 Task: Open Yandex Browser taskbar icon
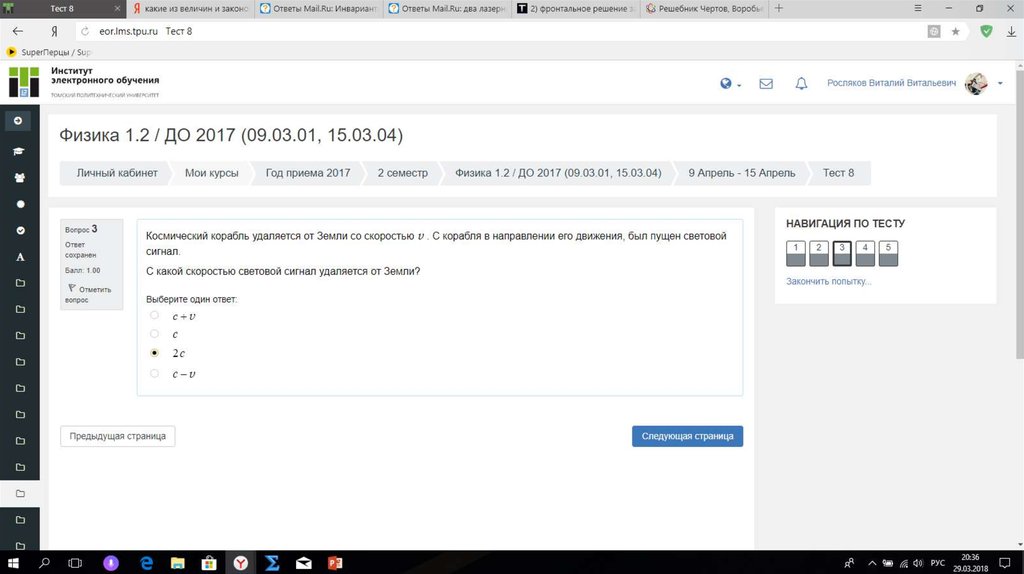240,563
